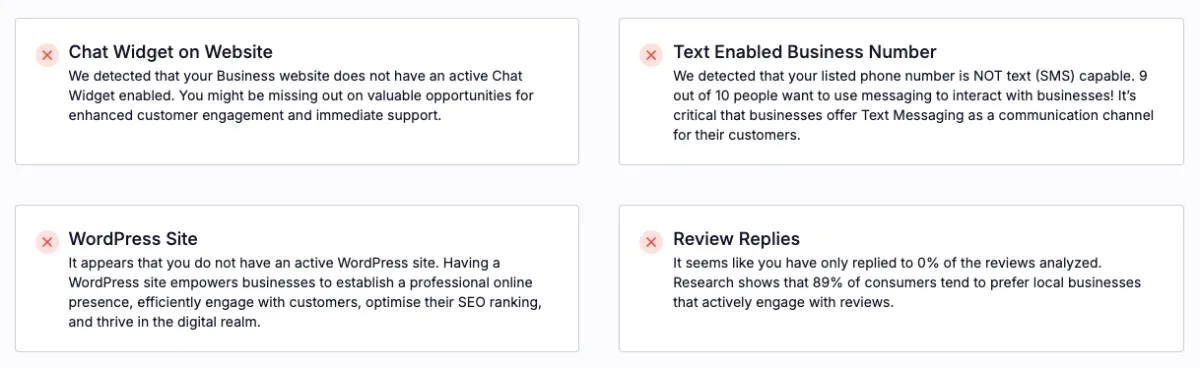Click the Chat Widget description paragraph
This screenshot has width=1200, height=368.
(301, 96)
